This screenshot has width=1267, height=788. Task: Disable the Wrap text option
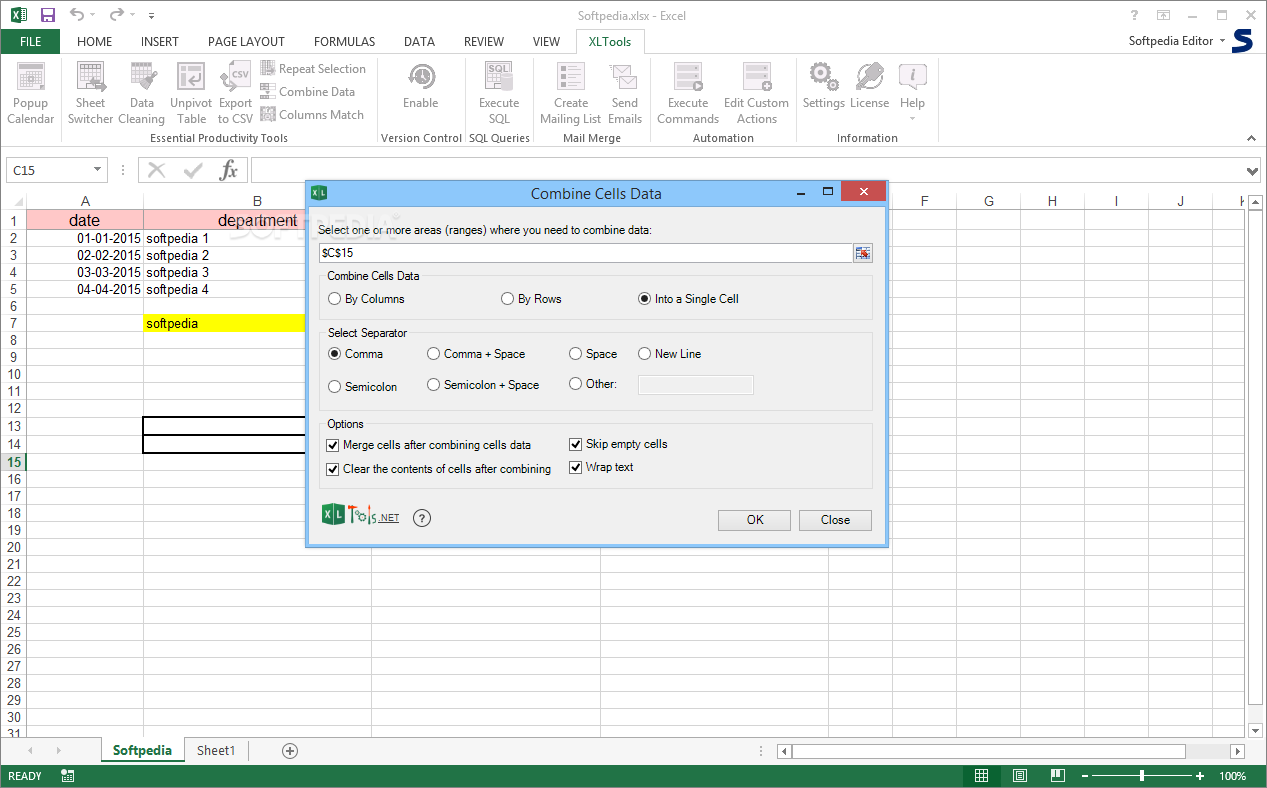(602, 467)
